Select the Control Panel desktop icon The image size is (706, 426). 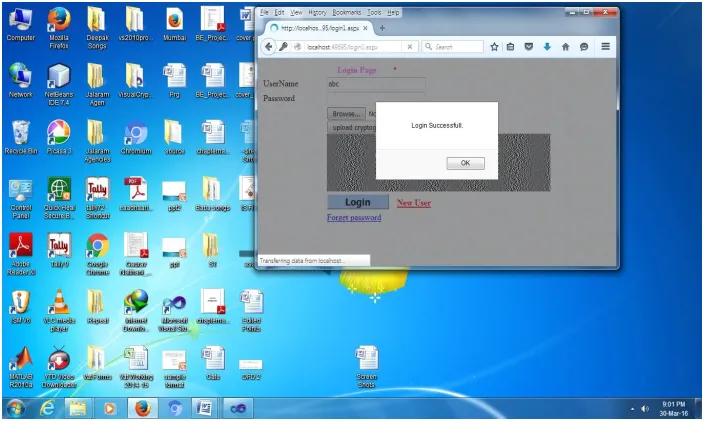pos(21,199)
